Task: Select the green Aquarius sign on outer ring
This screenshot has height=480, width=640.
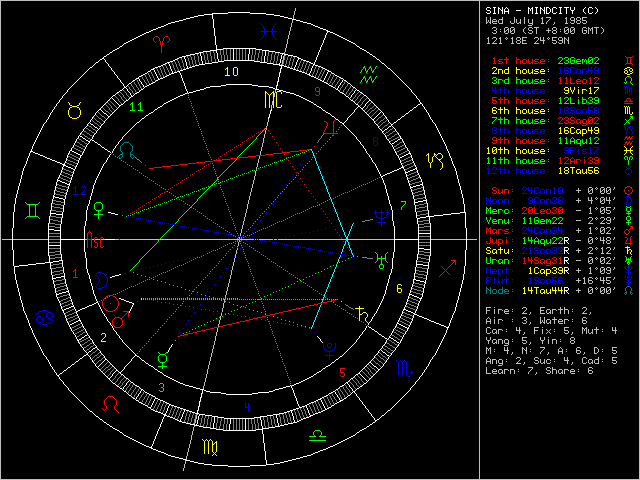Action: click(368, 72)
